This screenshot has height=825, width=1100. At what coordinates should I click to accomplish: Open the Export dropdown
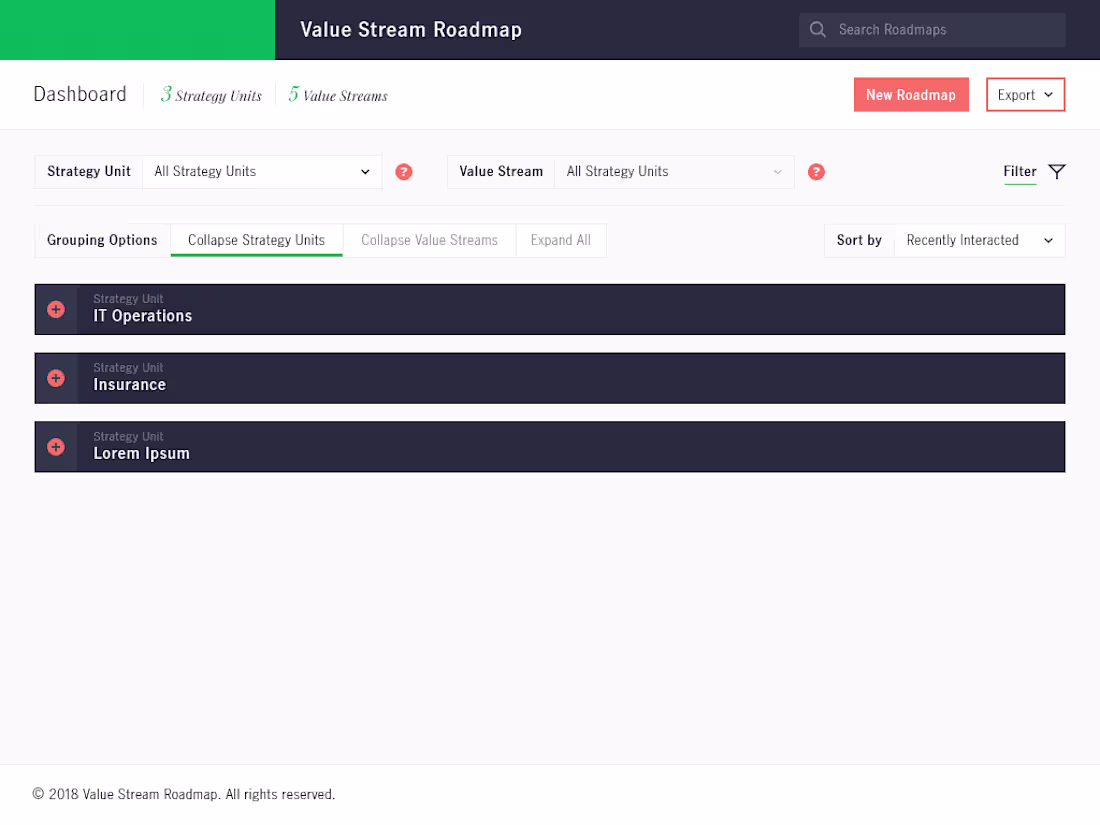click(1025, 95)
